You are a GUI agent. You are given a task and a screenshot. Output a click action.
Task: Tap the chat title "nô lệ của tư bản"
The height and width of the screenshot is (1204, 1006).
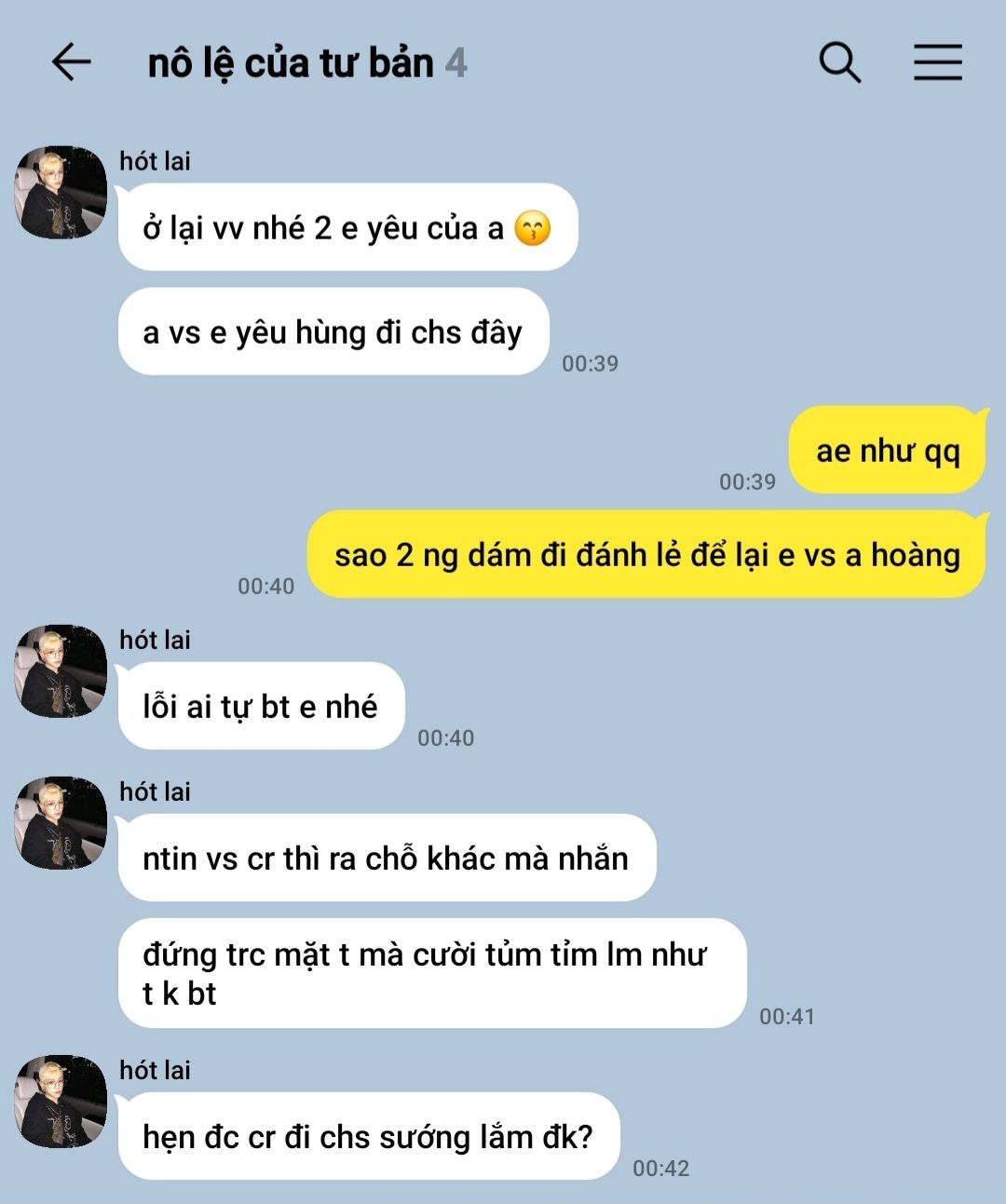tap(291, 63)
